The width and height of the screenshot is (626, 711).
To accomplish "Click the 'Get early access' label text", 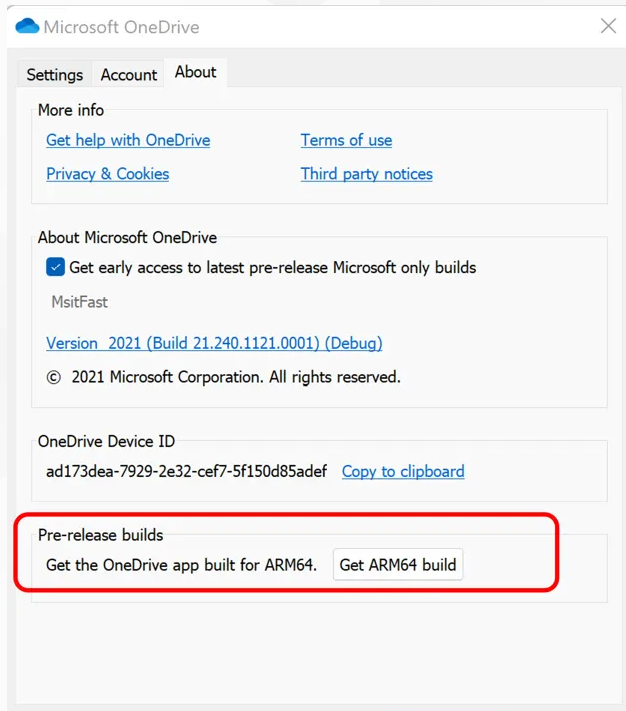I will click(x=272, y=268).
